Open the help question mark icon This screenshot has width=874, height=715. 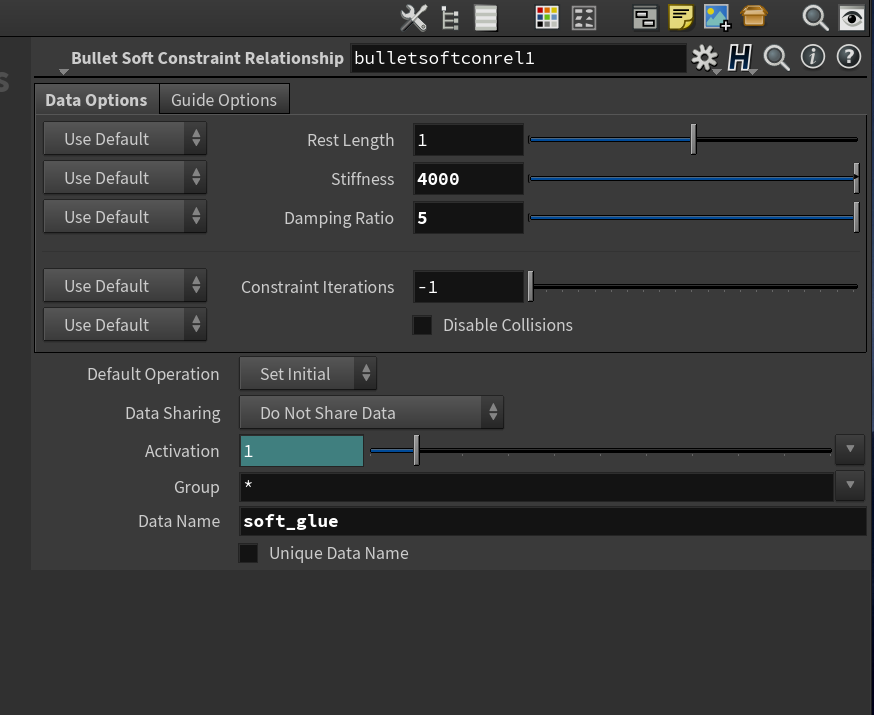click(849, 57)
